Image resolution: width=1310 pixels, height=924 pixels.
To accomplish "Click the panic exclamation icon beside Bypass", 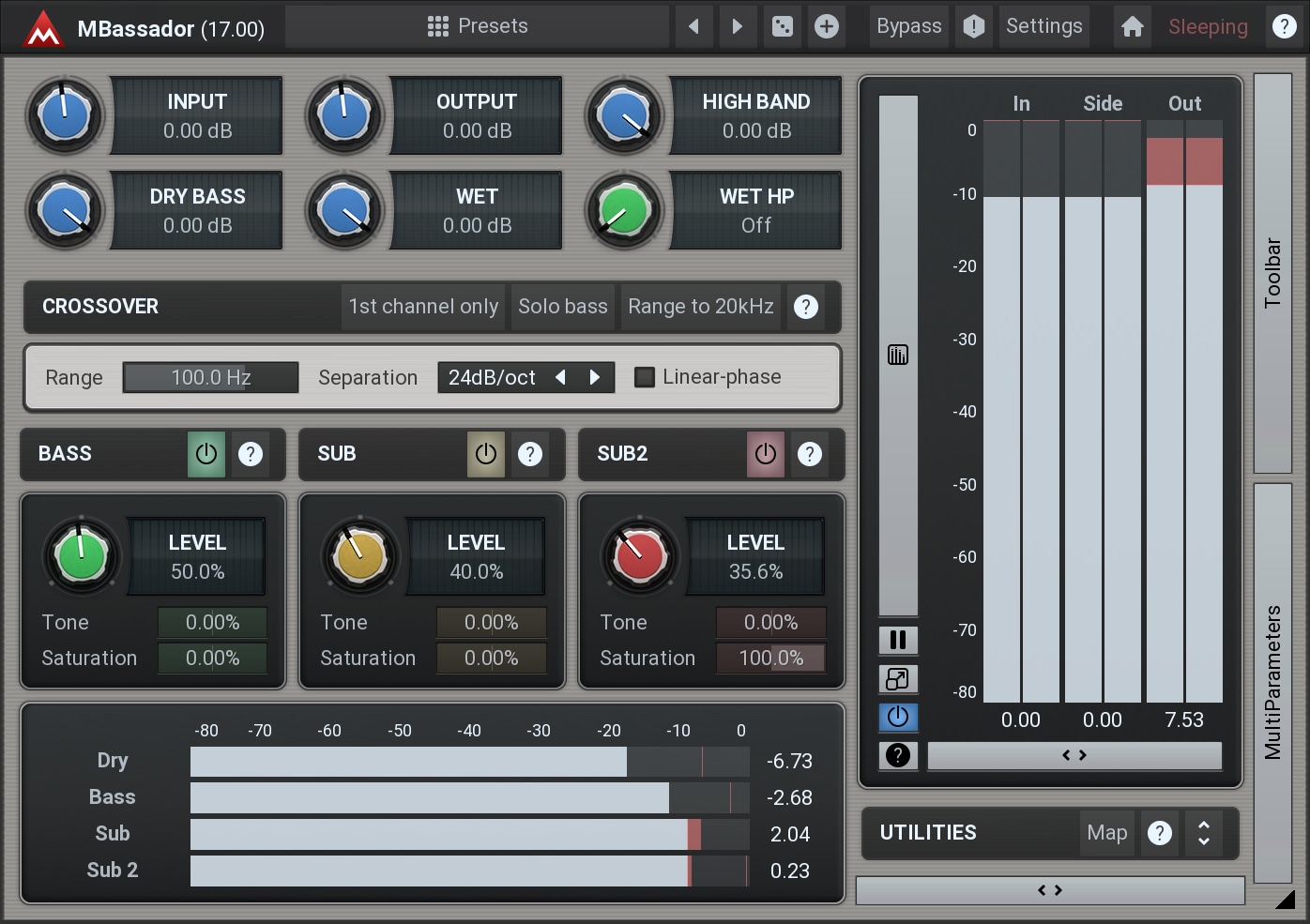I will [973, 26].
